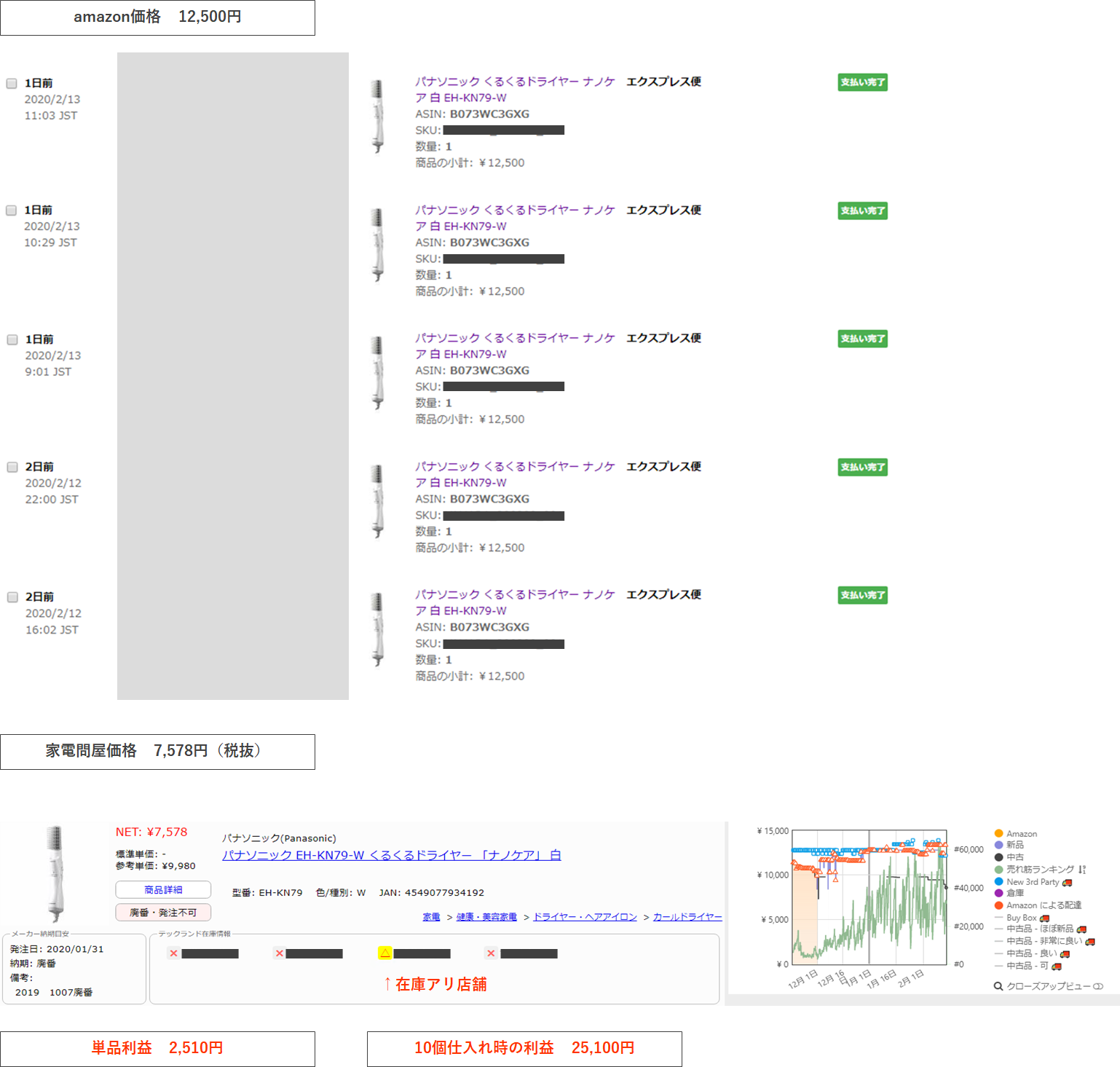The image size is (1120, 1067).
Task: Check the box for the 2020/2/12 16:02 order
Action: 12,597
